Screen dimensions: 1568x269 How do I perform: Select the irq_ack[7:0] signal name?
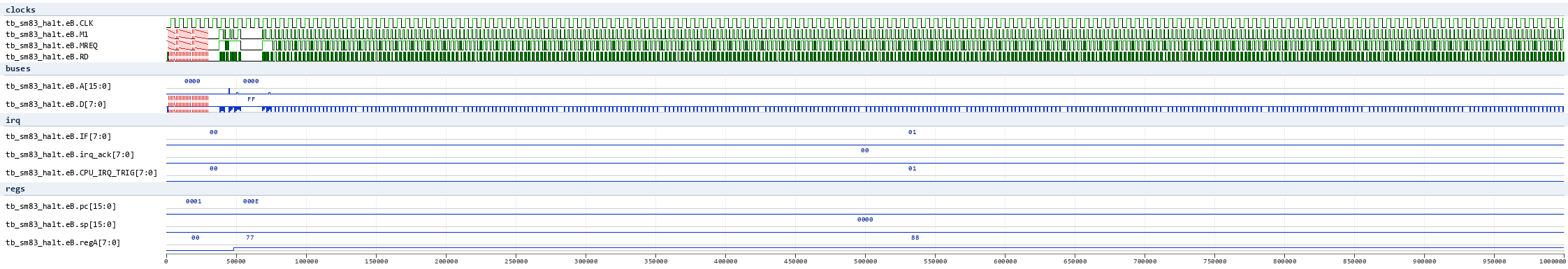tap(70, 154)
